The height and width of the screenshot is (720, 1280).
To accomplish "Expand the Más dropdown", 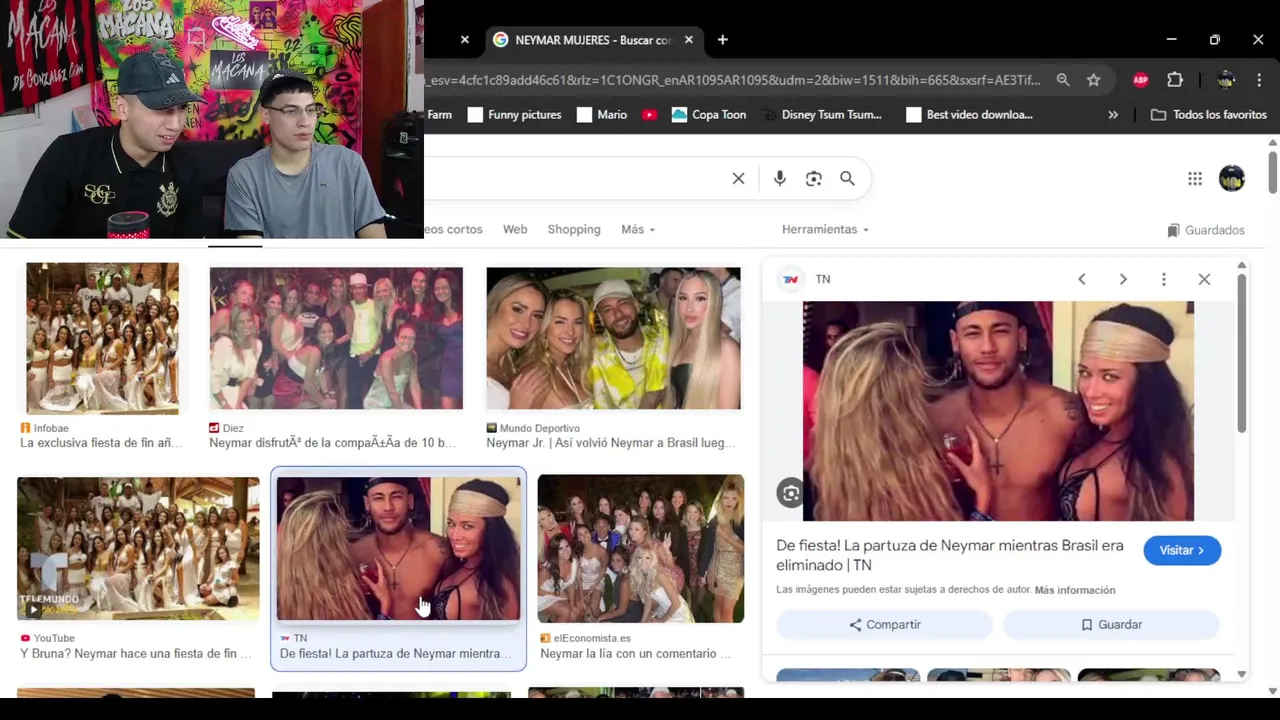I will (x=638, y=229).
